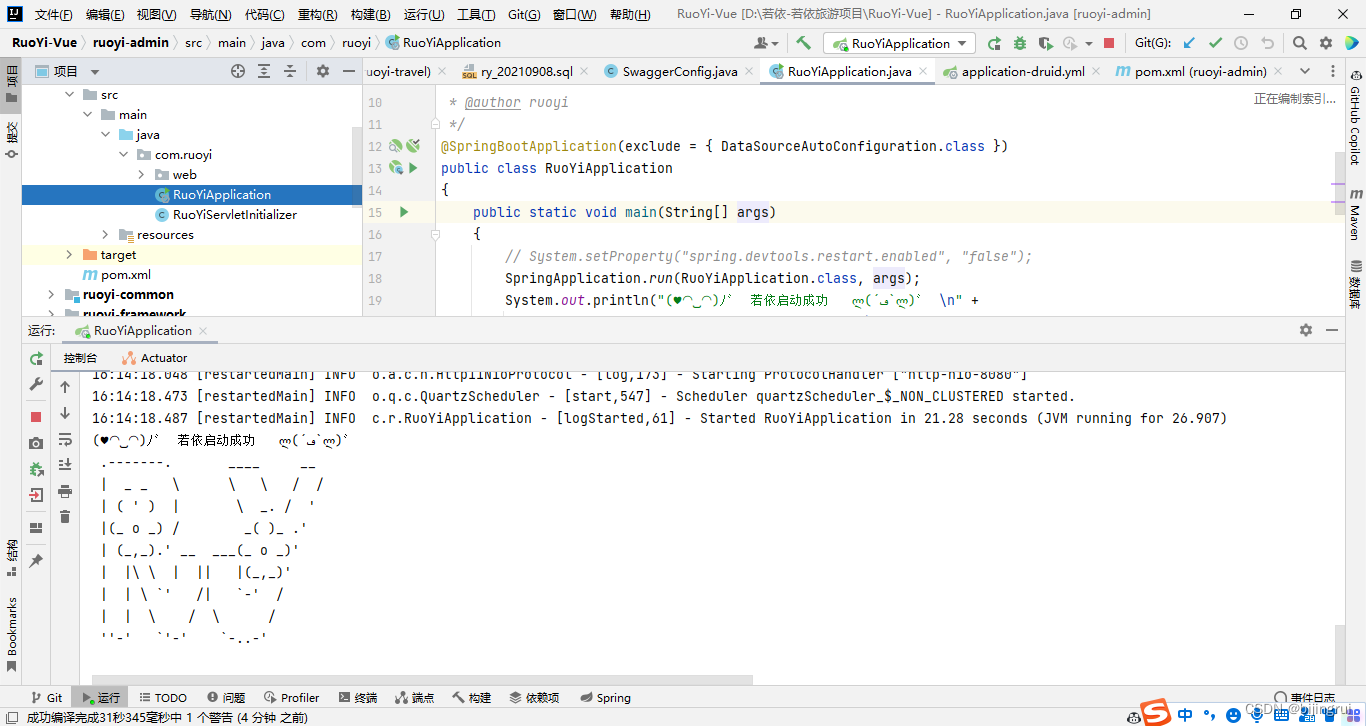Open the Git(G) menu
1366x726 pixels.
pos(524,14)
